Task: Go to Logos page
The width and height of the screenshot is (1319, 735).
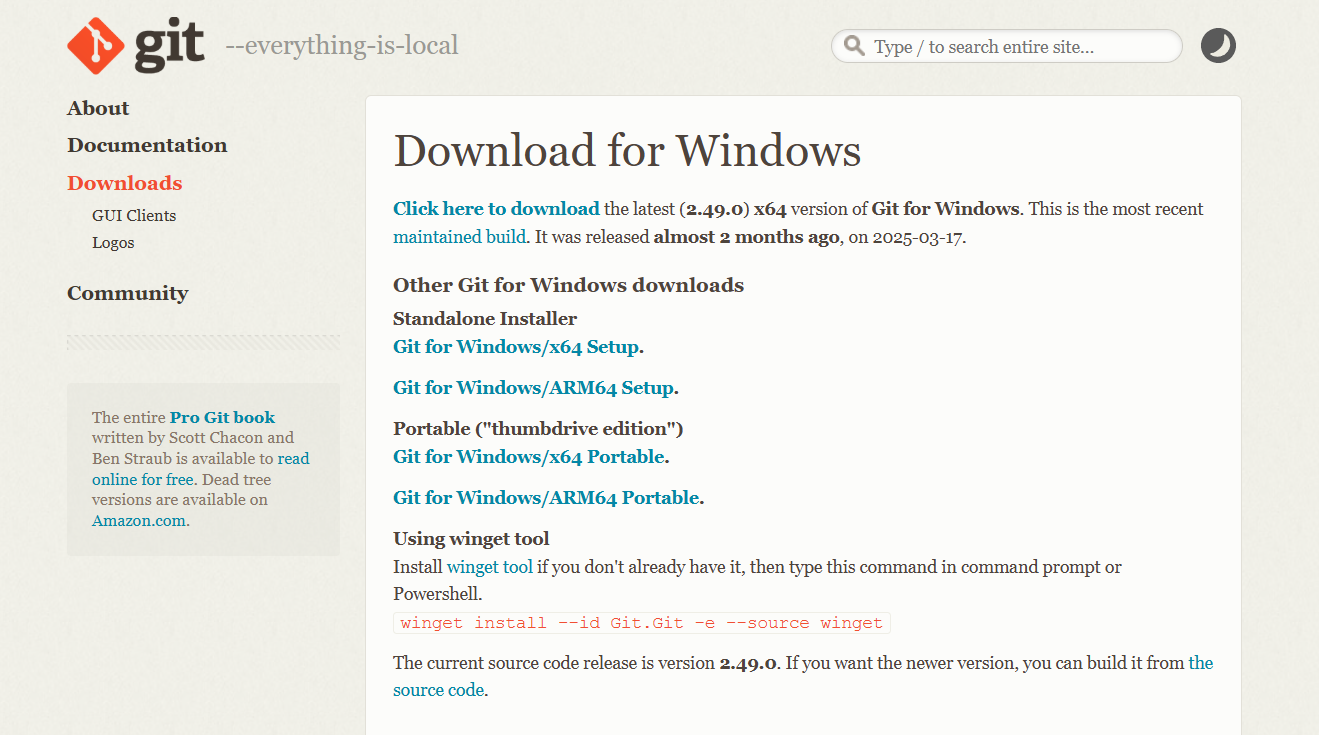Action: (x=113, y=242)
